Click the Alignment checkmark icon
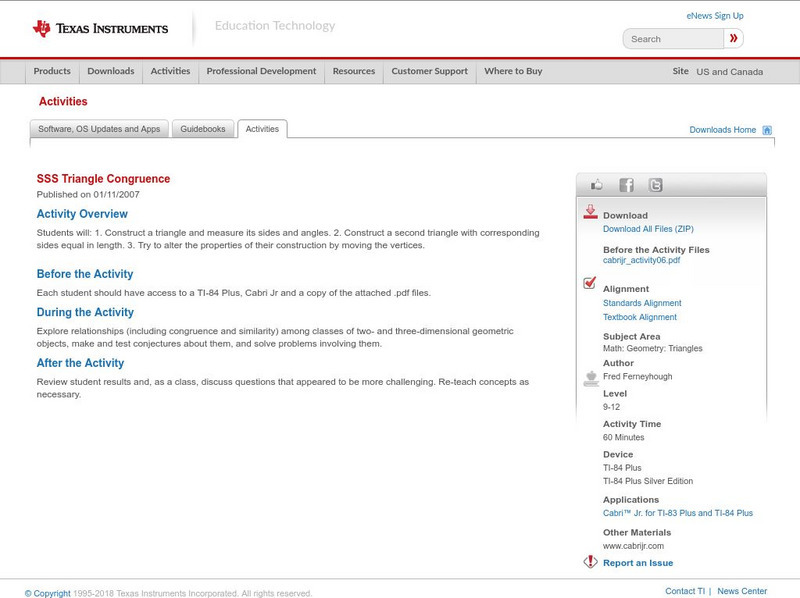 (589, 282)
